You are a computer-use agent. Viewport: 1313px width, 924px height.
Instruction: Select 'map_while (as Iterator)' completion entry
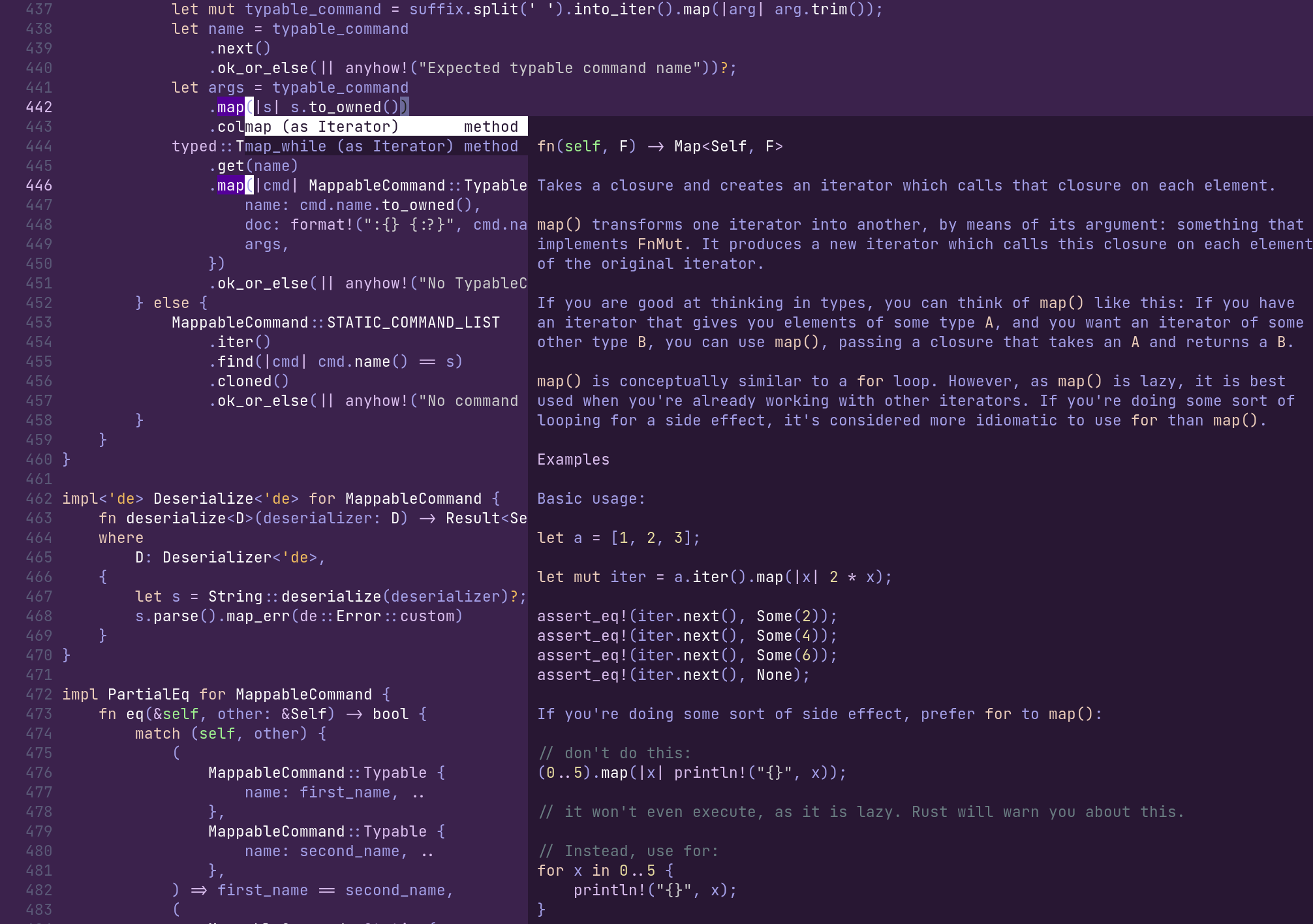click(386, 146)
